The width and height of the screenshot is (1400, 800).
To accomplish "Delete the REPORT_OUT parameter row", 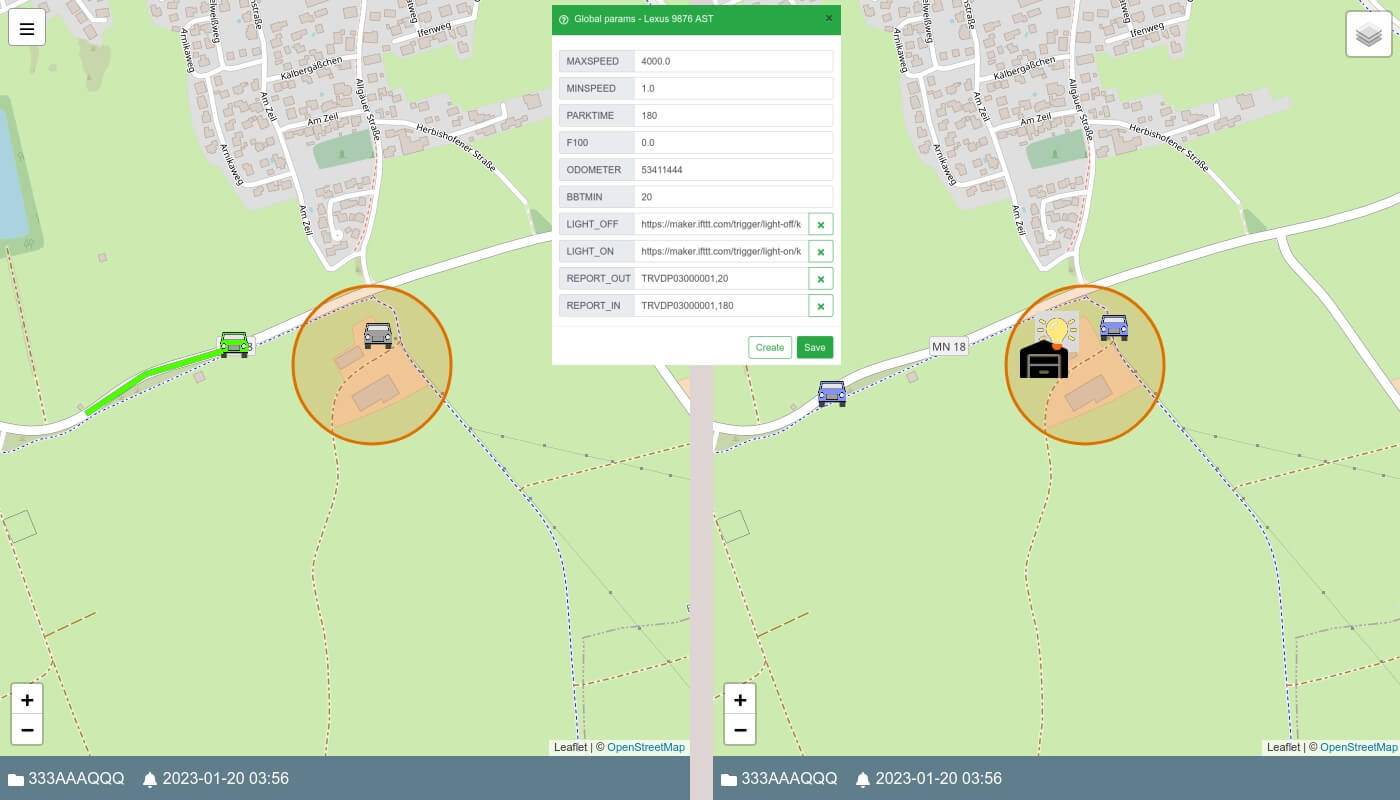I will click(820, 279).
